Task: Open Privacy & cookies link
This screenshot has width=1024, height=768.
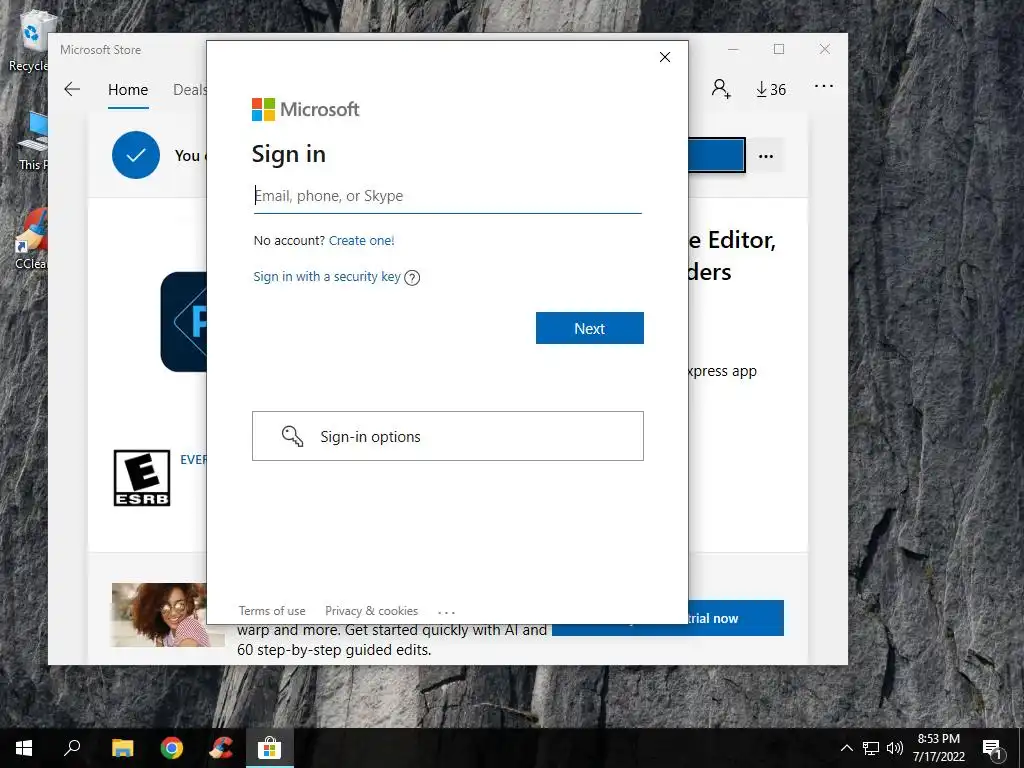Action: pos(372,611)
